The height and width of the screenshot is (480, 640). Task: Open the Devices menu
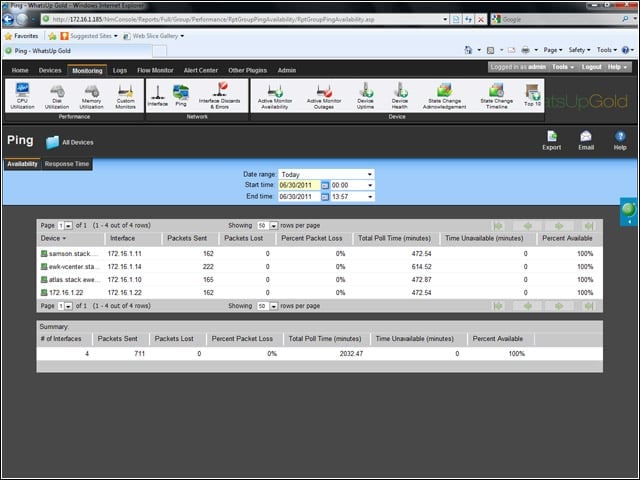point(50,70)
